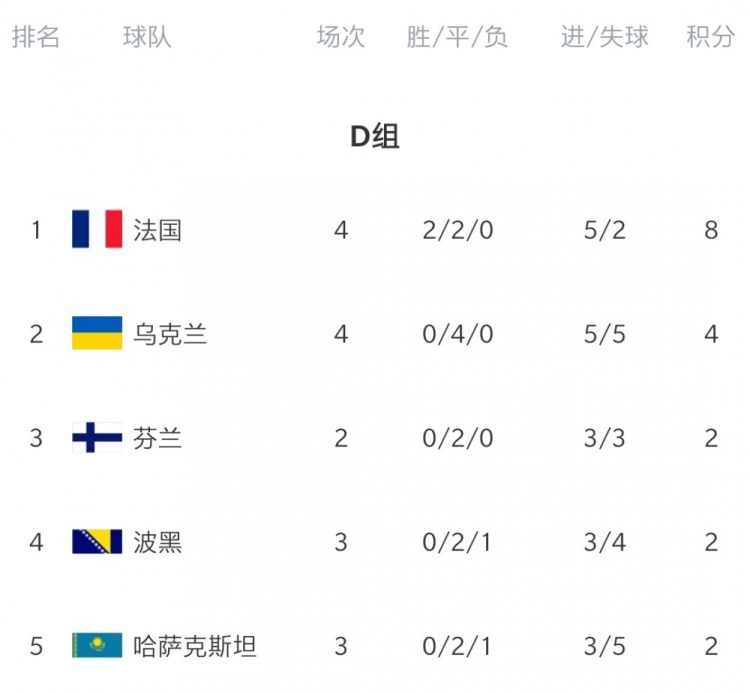Select the 芬兰 team name
This screenshot has width=750, height=693.
157,438
